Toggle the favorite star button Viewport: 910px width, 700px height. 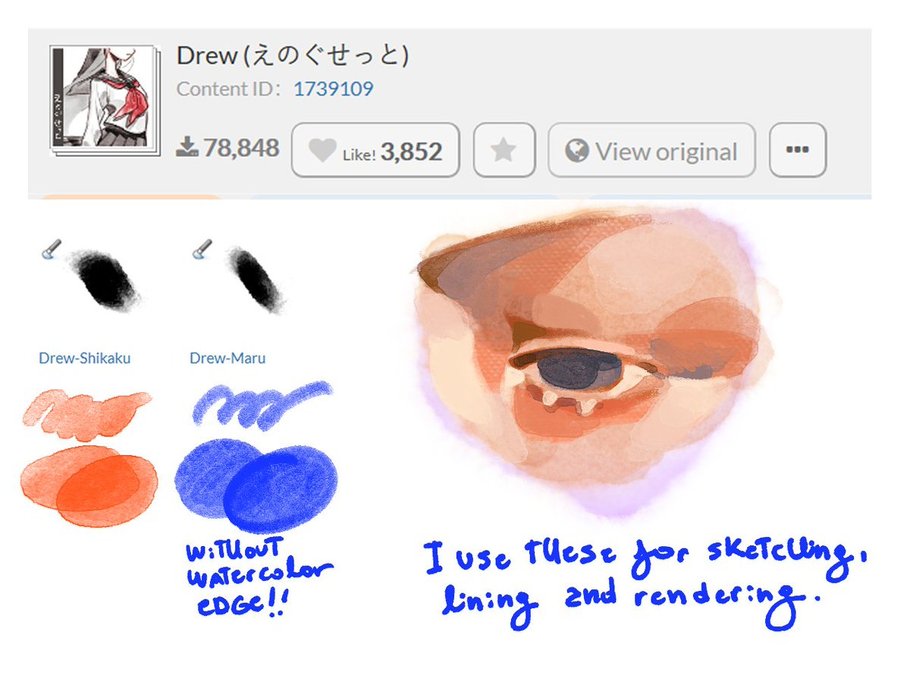[504, 150]
